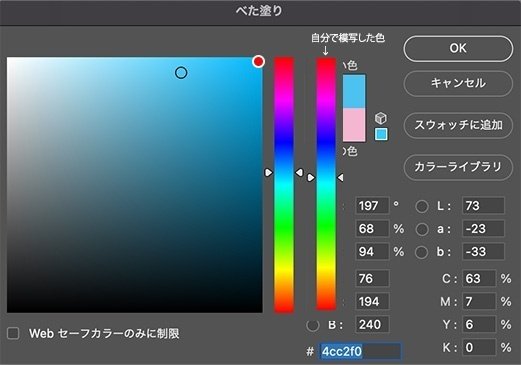Click the new color blue swatch

point(354,91)
